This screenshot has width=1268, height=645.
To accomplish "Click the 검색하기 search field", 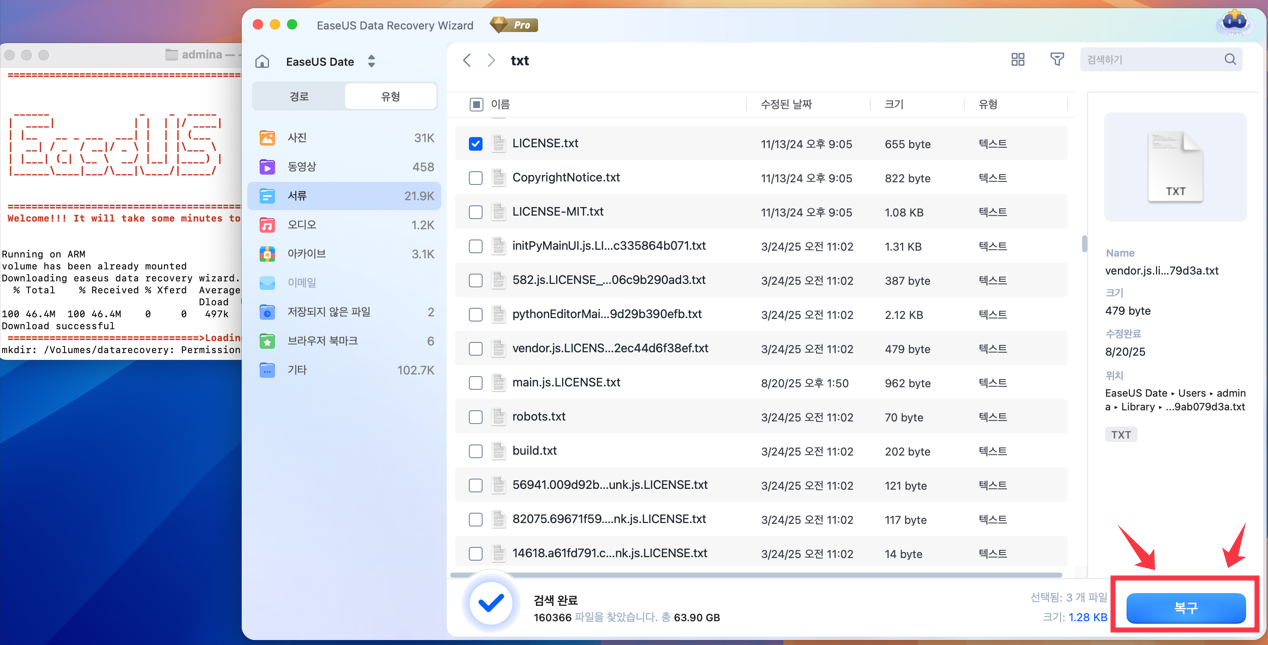I will (x=1150, y=60).
